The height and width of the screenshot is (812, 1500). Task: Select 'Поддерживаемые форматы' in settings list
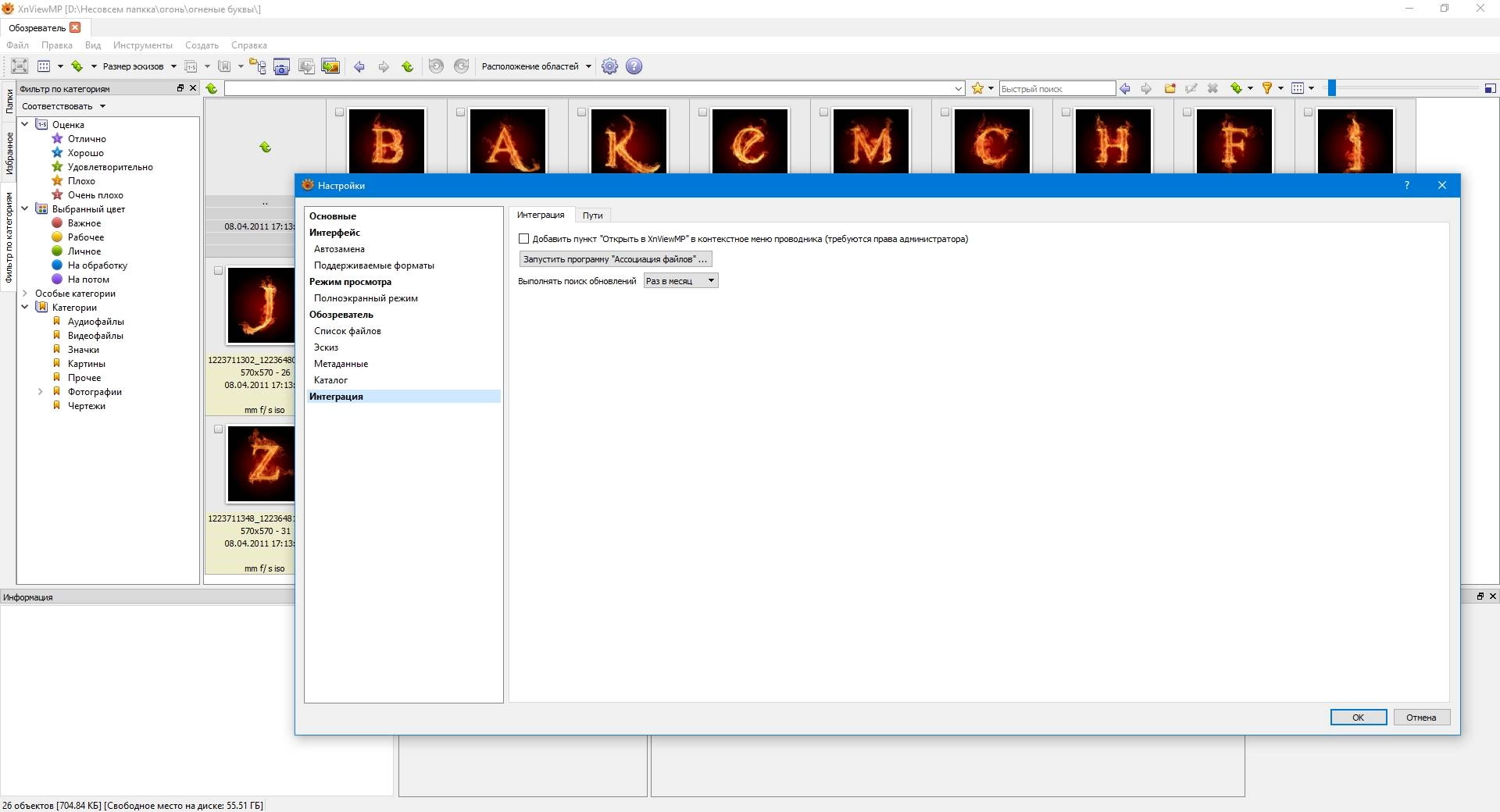point(374,265)
